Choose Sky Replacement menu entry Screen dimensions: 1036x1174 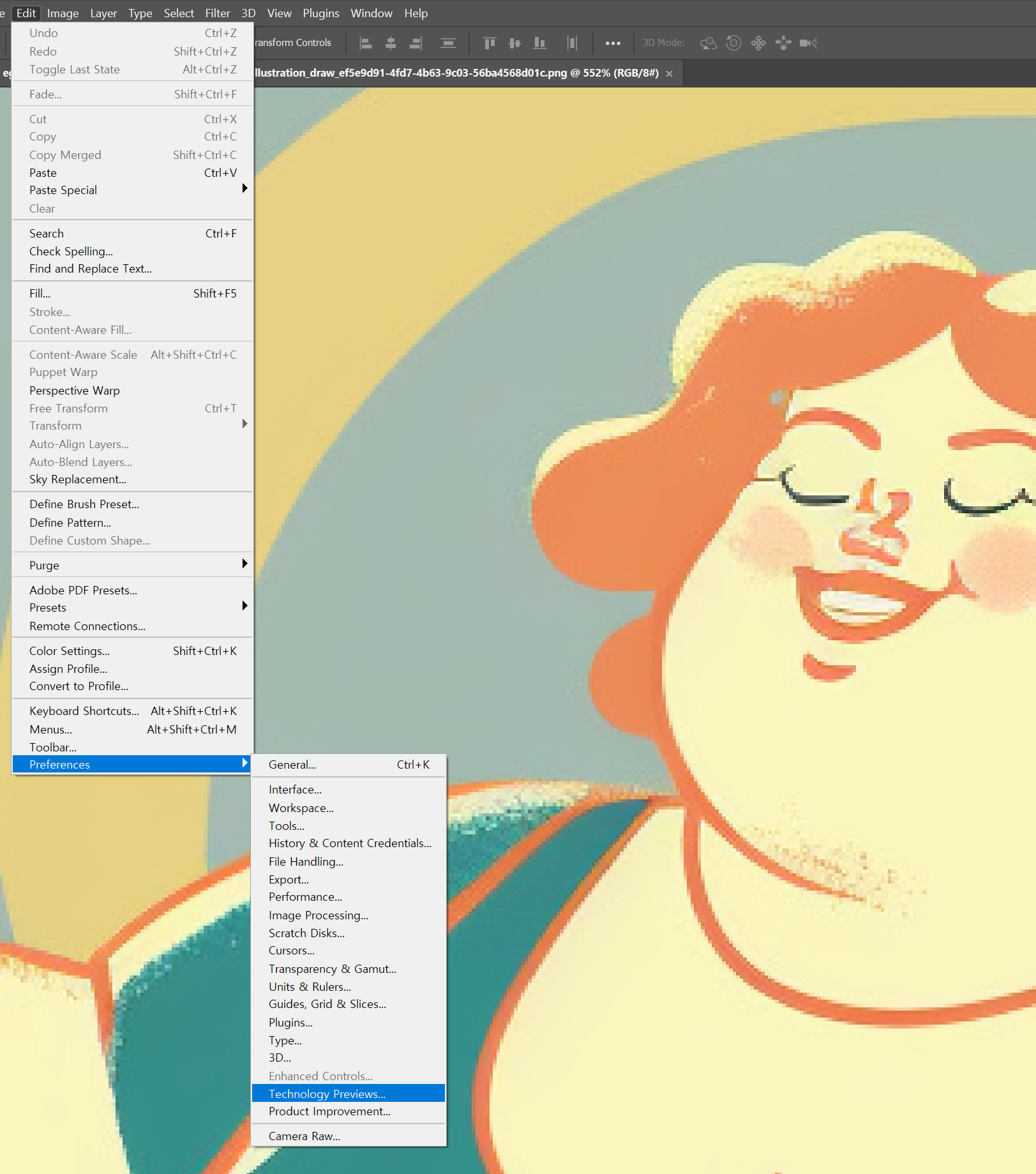tap(133, 479)
